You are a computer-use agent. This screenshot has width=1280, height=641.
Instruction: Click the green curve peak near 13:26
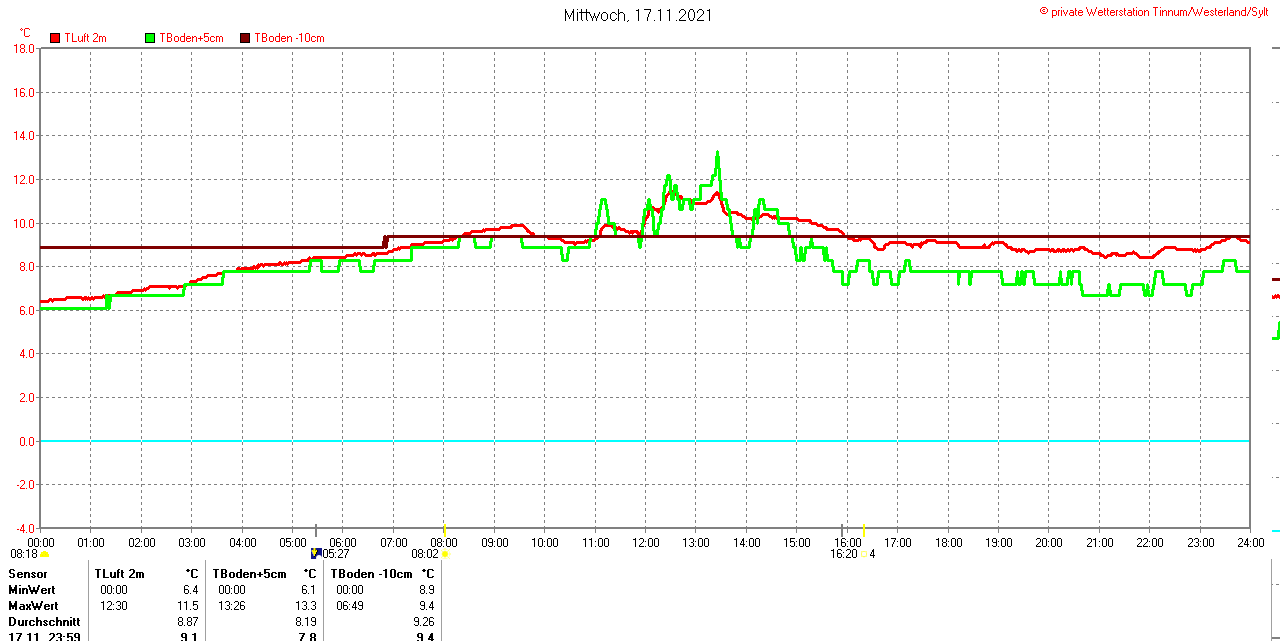[x=717, y=153]
